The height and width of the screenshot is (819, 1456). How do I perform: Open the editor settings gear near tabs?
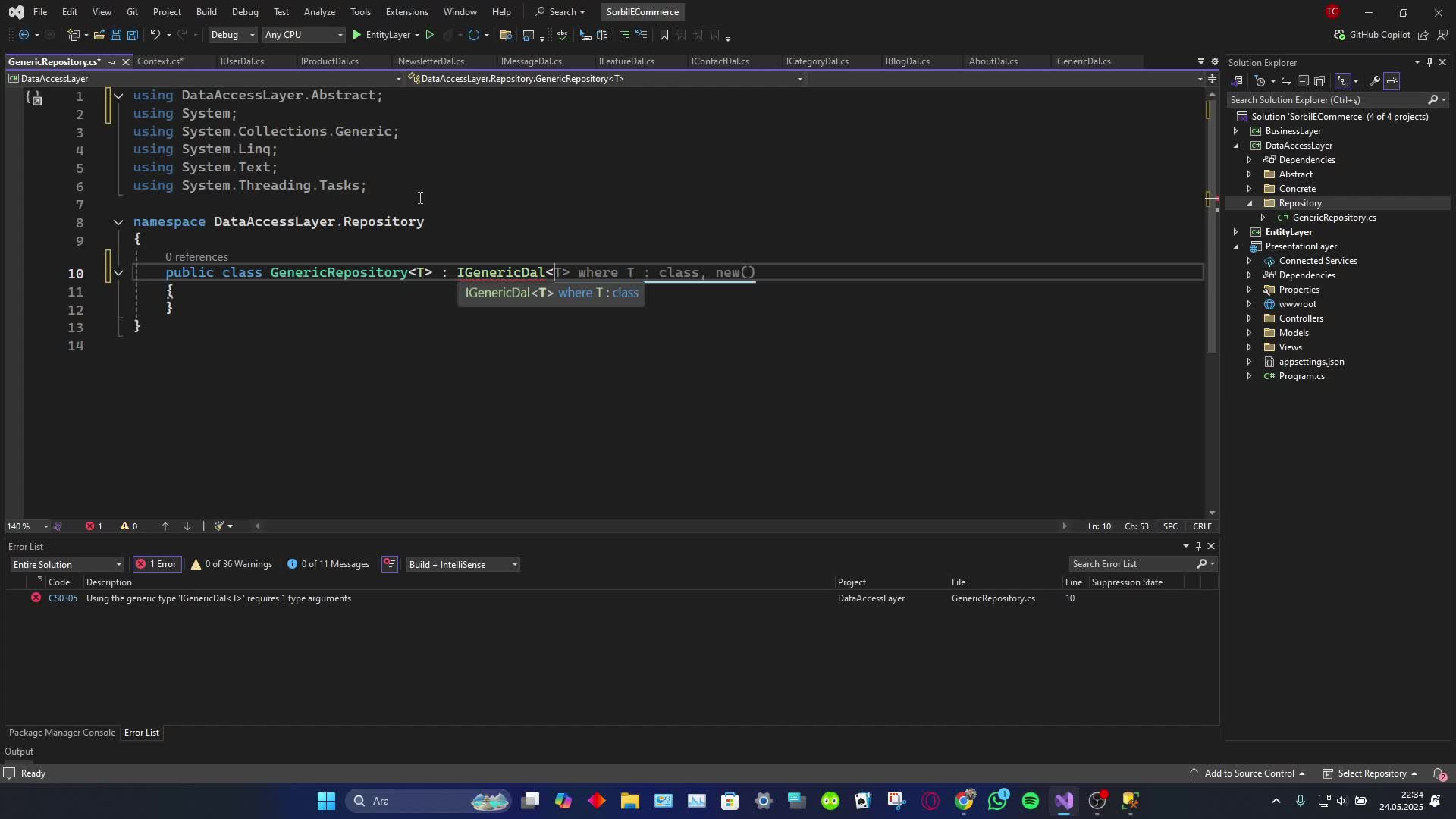click(1214, 61)
